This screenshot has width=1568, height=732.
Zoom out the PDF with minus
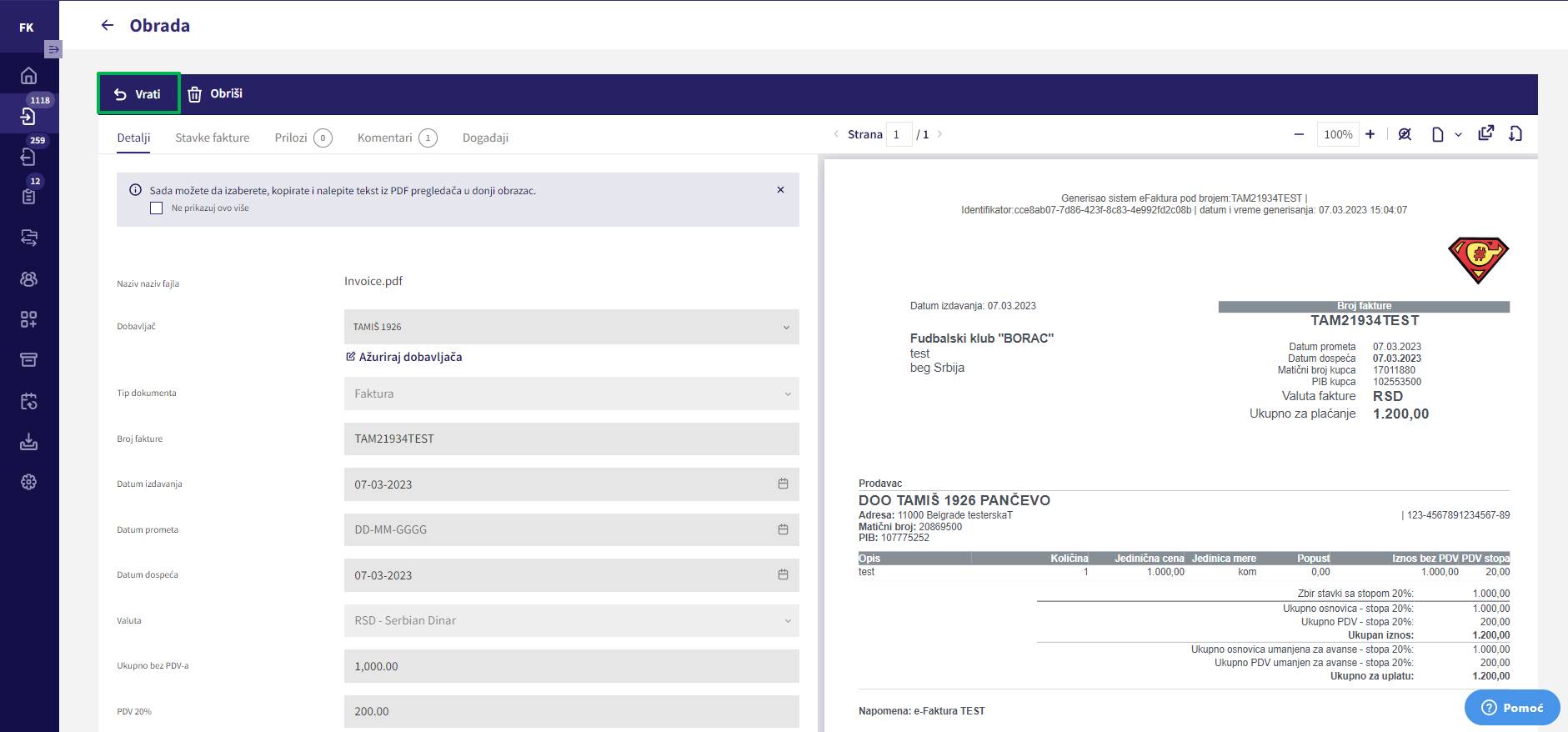tap(1299, 134)
